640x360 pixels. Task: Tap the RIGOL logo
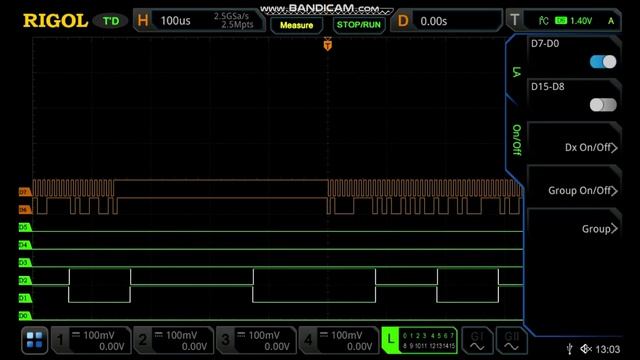click(x=56, y=21)
